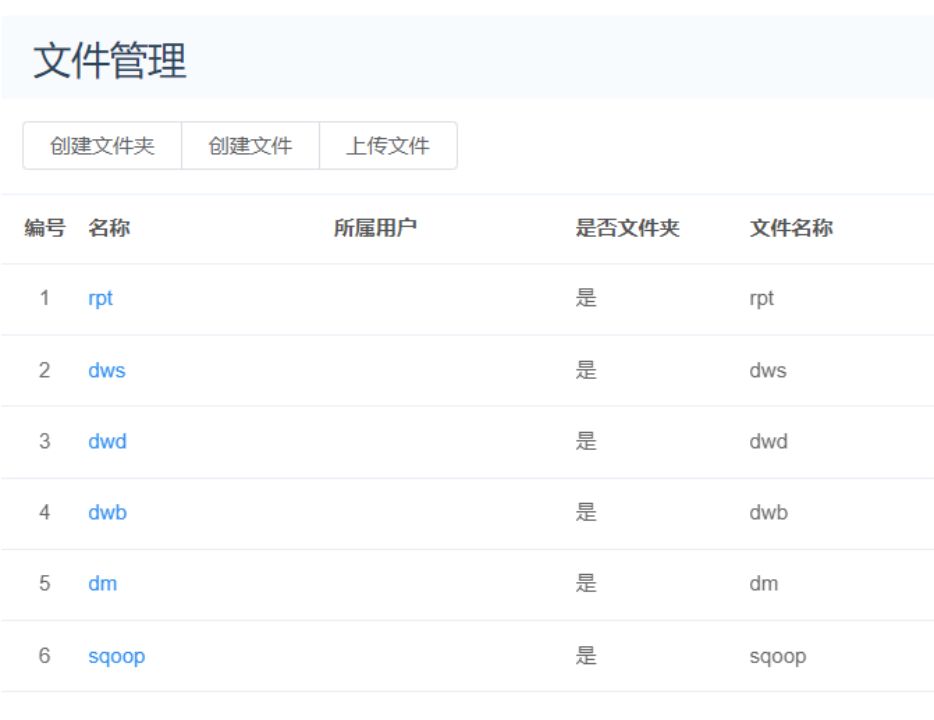Open the sqoop folder link in 名称 column

[116, 656]
